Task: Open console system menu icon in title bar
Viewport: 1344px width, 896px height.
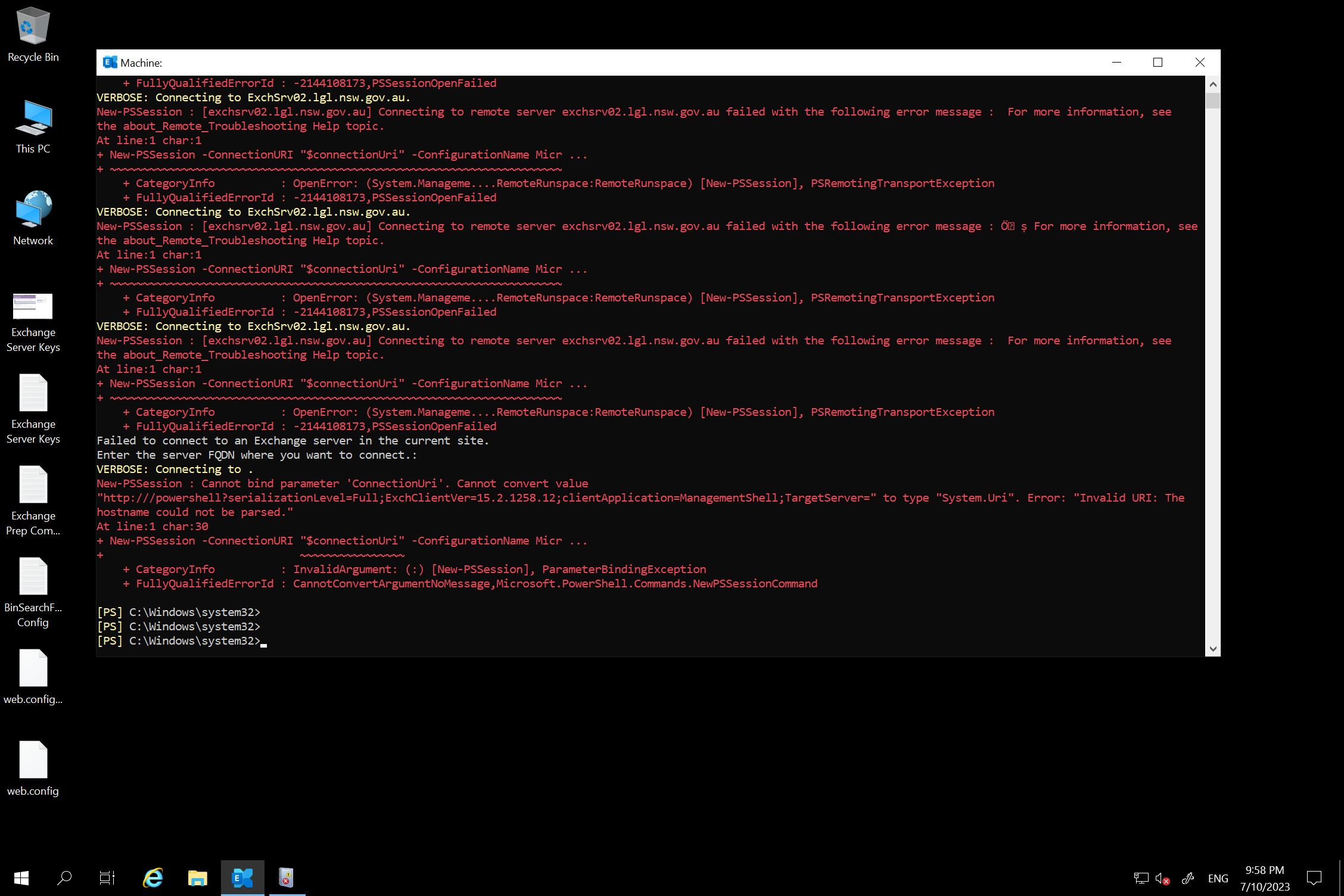Action: (110, 63)
